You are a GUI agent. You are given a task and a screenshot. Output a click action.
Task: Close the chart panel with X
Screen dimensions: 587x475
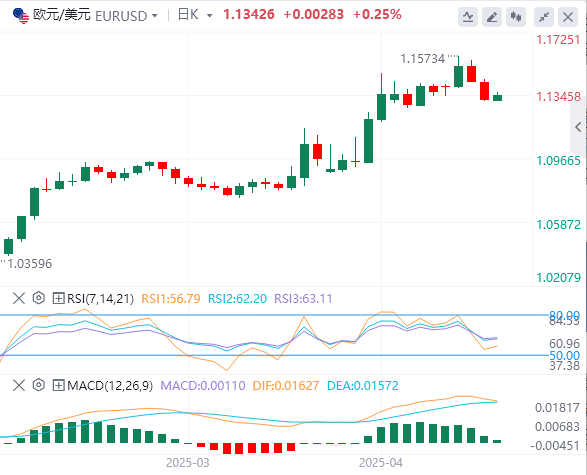pyautogui.click(x=568, y=17)
